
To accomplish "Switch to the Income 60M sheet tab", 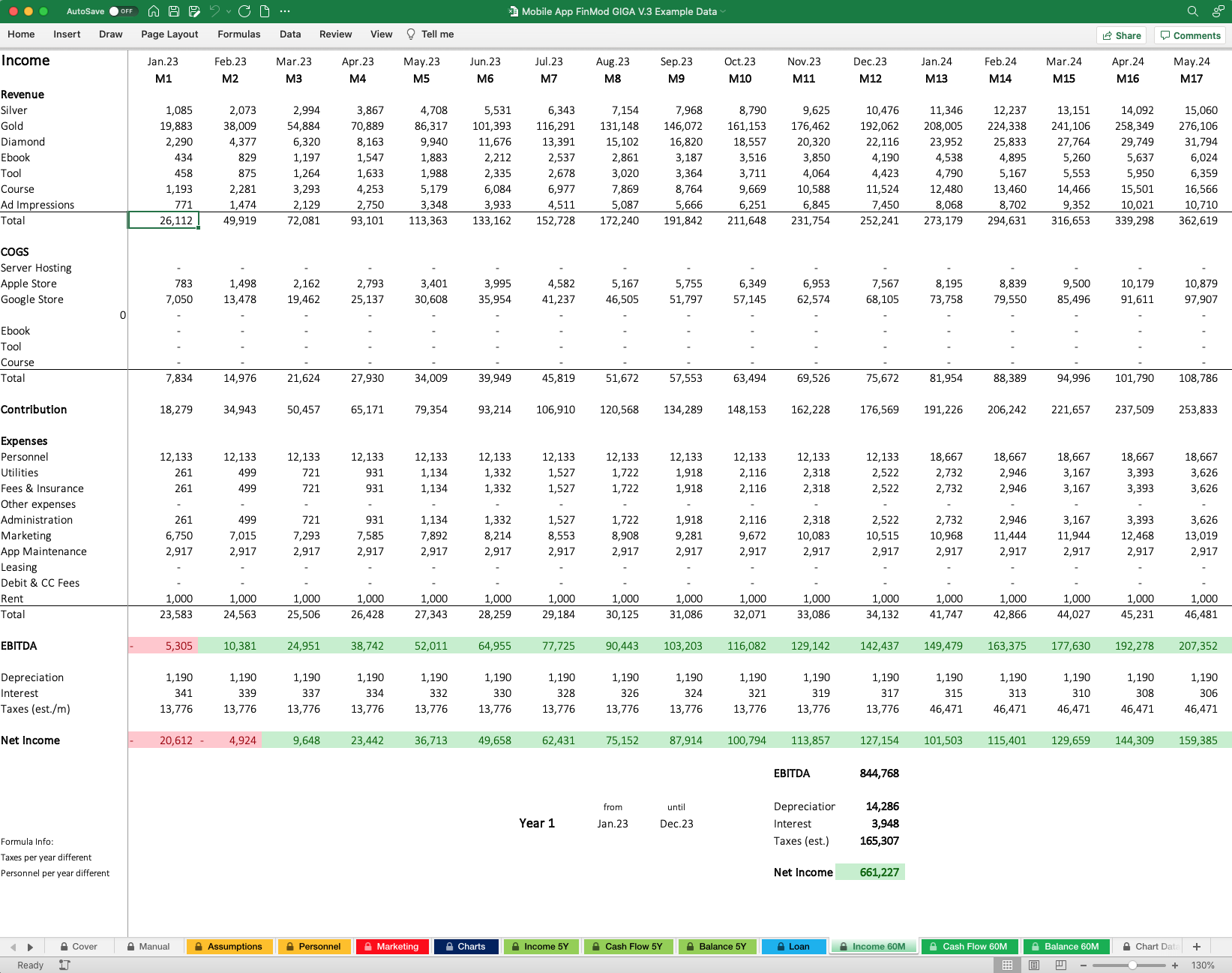I will pyautogui.click(x=874, y=947).
